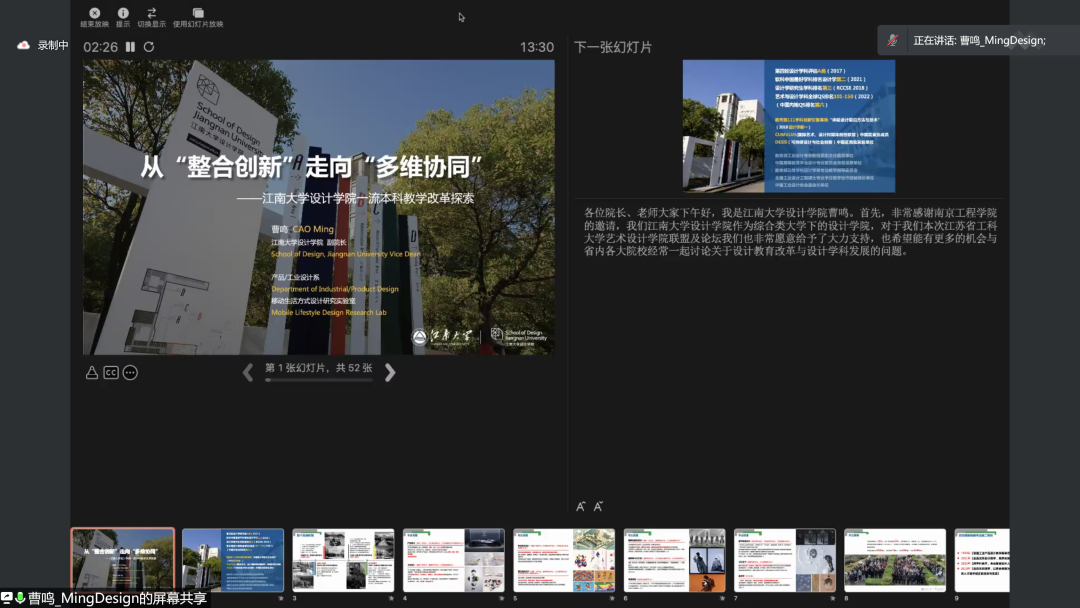Select slide 5 thumbnail in filmstrip
The image size is (1080, 608).
coord(564,560)
